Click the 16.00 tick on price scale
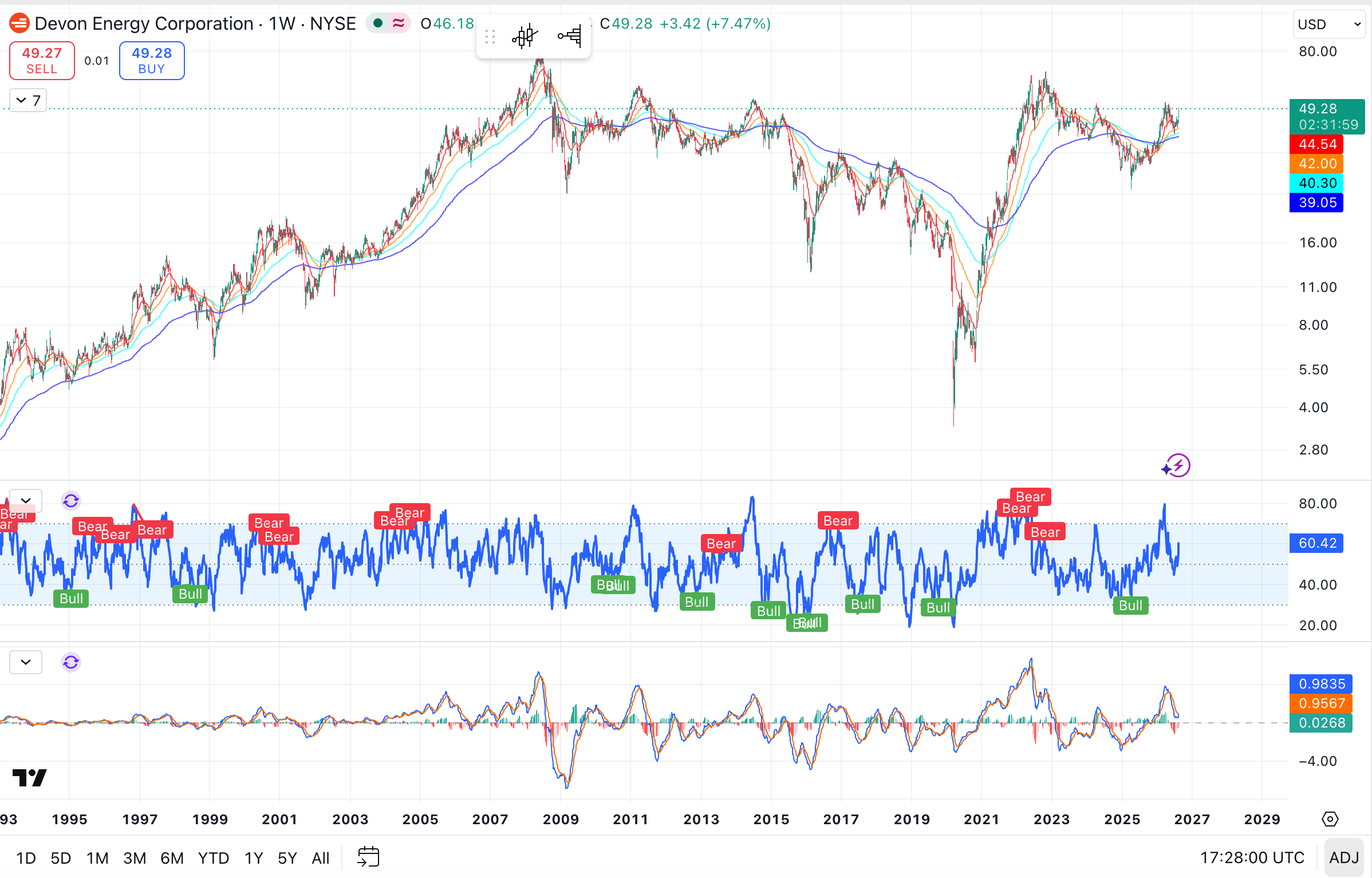Screen dimensions: 1372x878 (1318, 243)
